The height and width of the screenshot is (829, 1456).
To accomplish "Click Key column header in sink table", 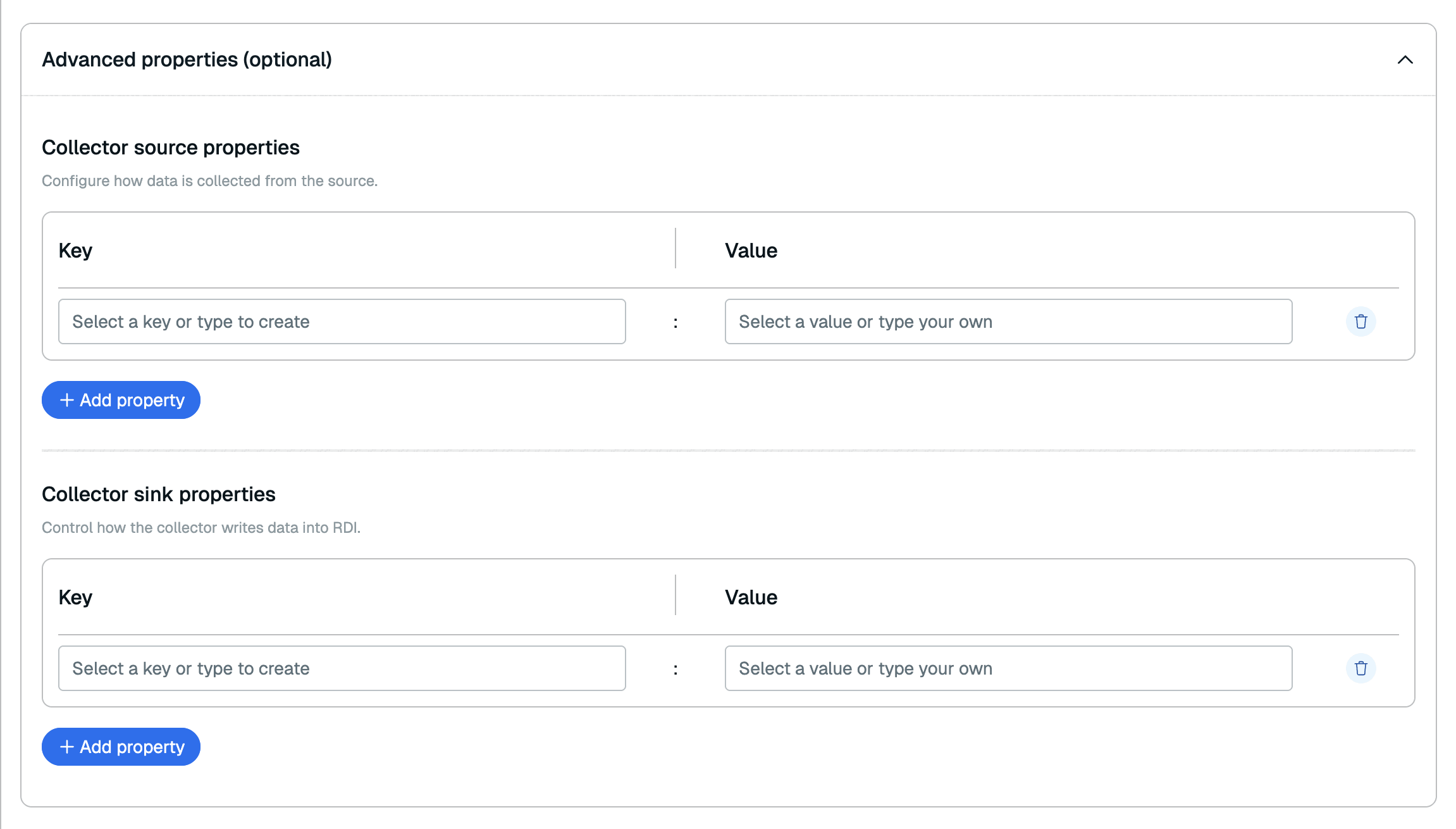I will 75,597.
